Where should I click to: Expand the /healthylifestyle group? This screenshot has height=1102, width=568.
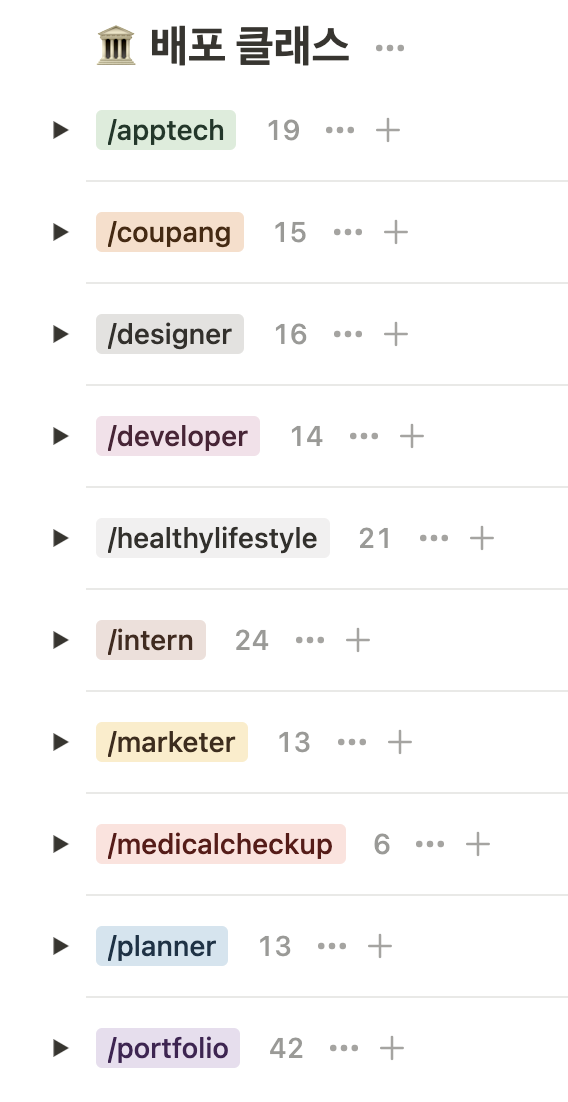60,538
